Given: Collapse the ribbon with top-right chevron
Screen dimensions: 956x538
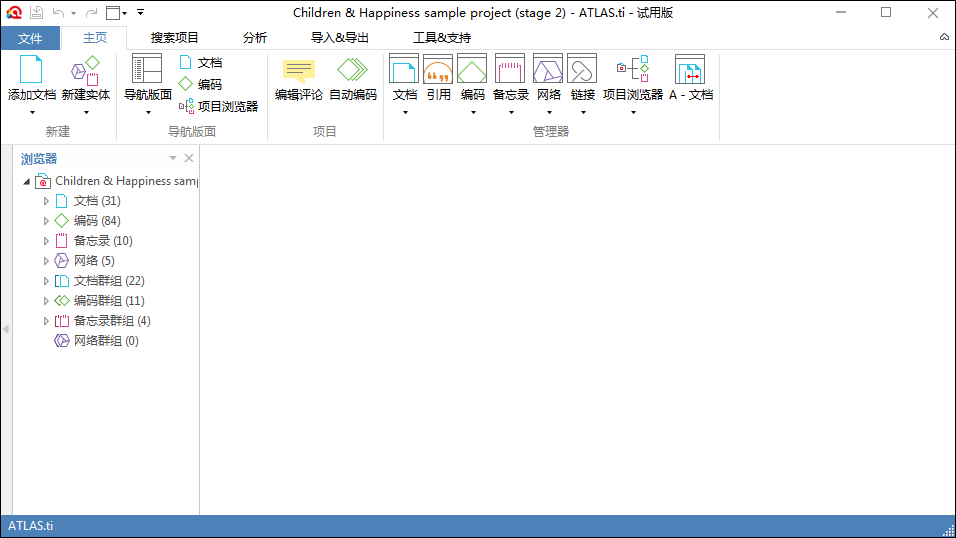Looking at the screenshot, I should pyautogui.click(x=944, y=37).
